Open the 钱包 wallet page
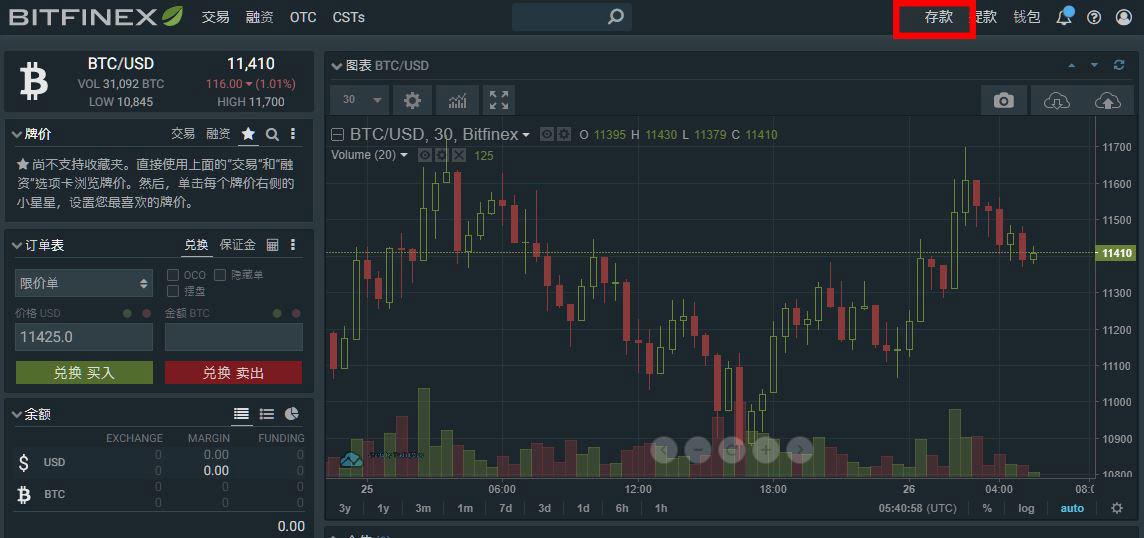Image resolution: width=1144 pixels, height=538 pixels. [x=1027, y=17]
